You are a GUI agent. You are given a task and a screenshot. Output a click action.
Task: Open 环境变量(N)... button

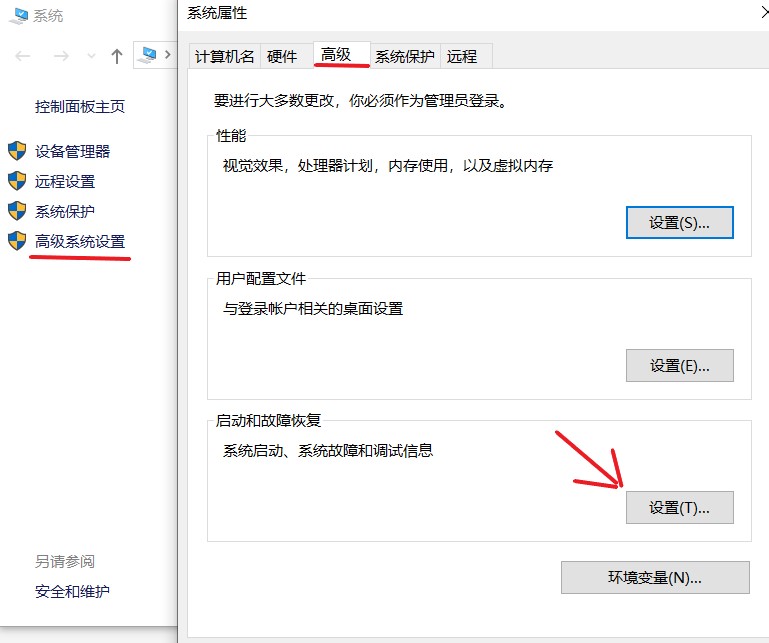pos(655,577)
